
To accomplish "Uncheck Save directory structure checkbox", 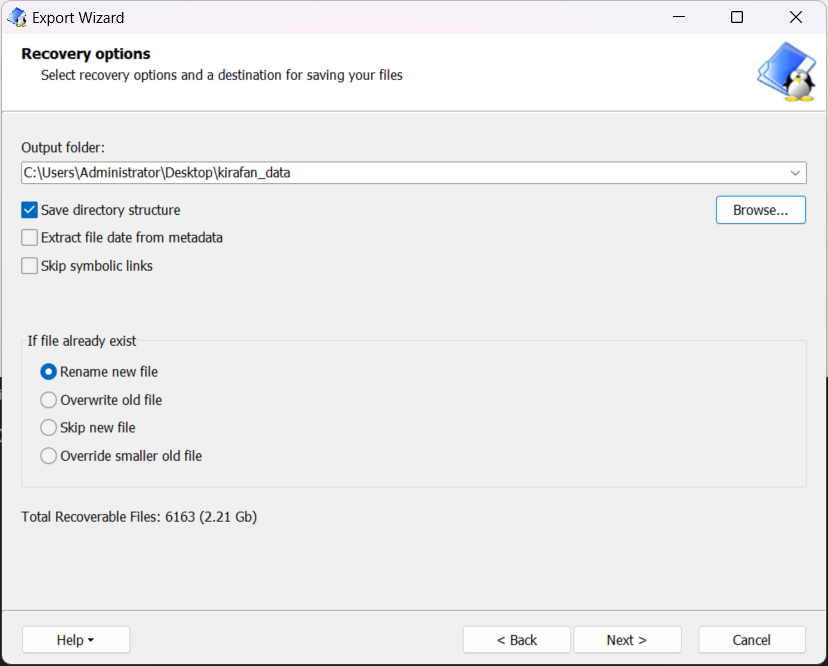I will [x=30, y=210].
